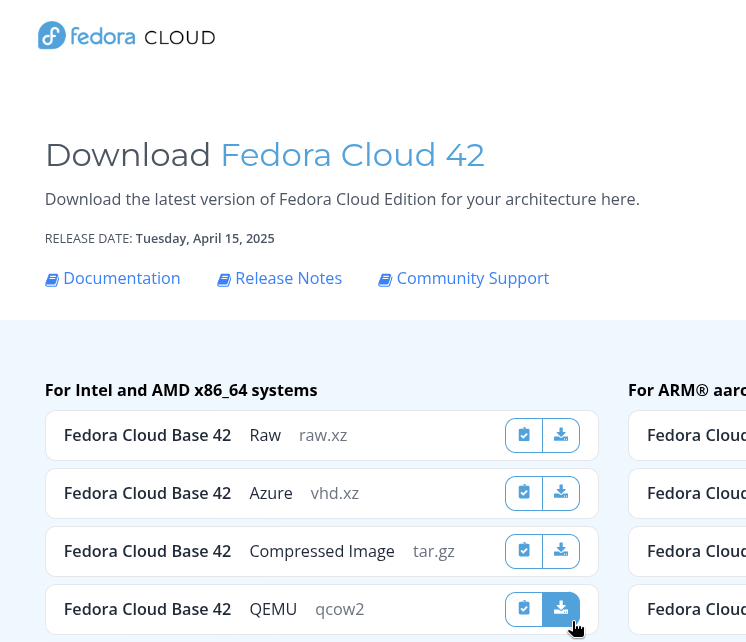Click the 'Raw' type label
Image resolution: width=746 pixels, height=642 pixels.
tap(265, 435)
